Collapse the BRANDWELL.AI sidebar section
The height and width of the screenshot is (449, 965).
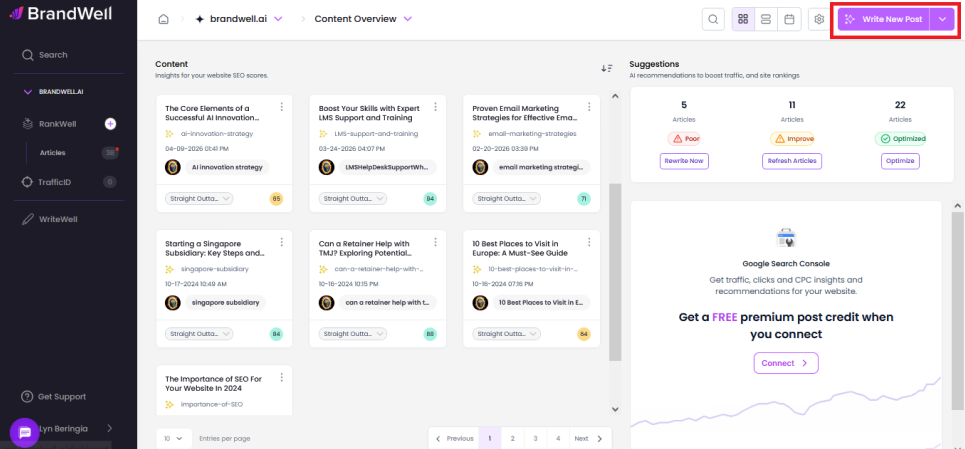pos(27,92)
